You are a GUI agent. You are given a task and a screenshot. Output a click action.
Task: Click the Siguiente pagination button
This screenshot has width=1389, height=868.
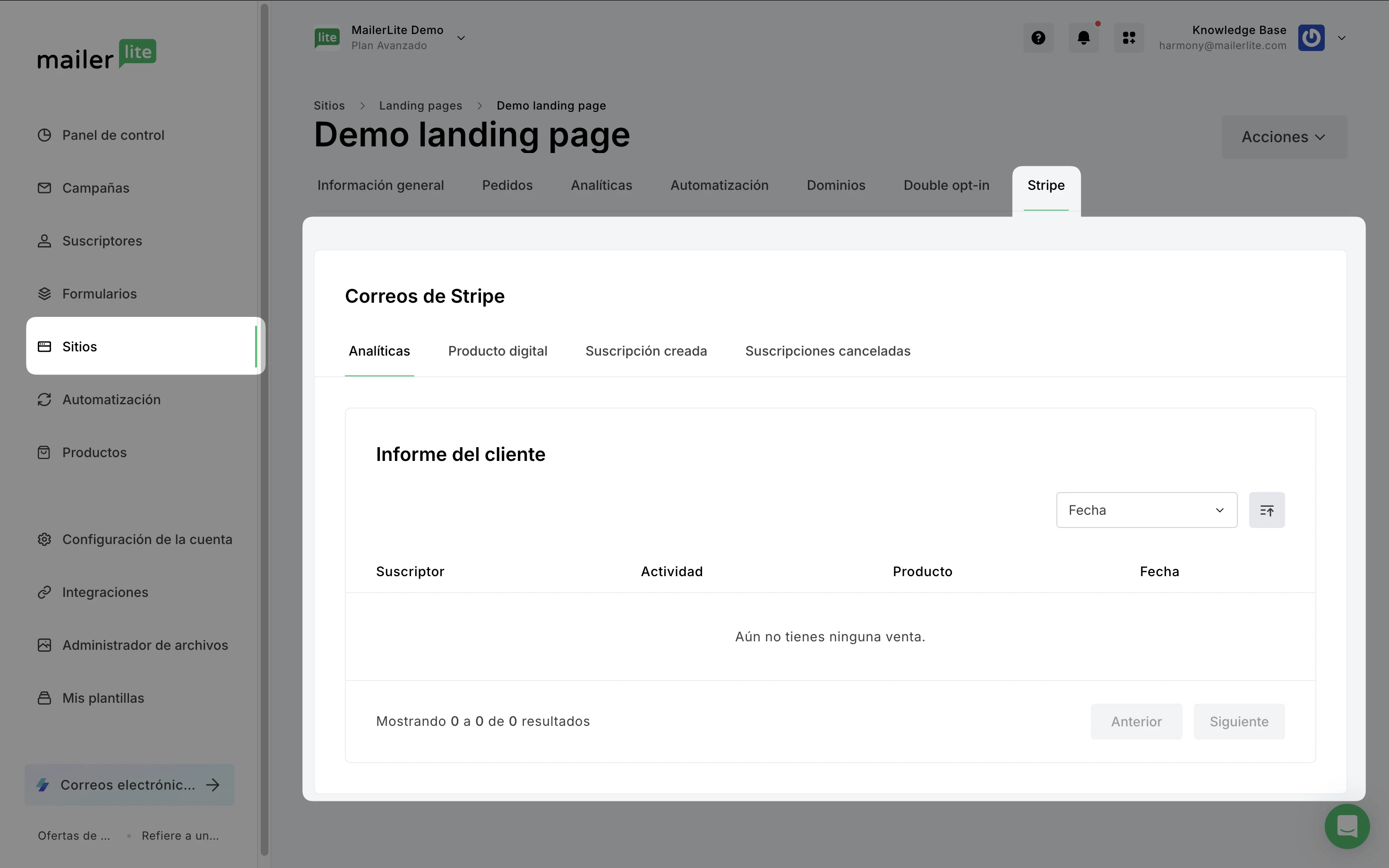[1239, 721]
